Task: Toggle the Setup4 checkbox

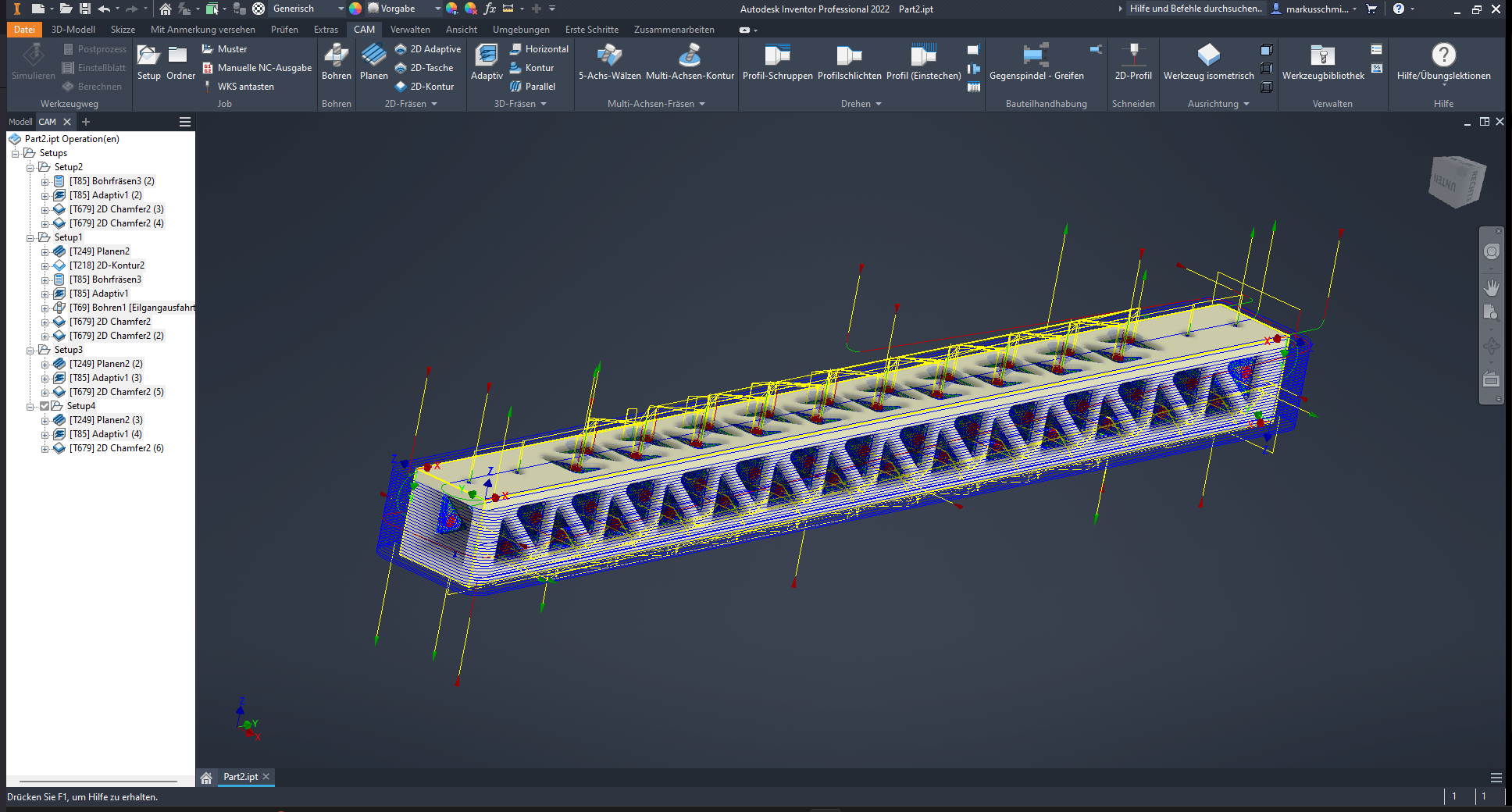Action: (45, 406)
